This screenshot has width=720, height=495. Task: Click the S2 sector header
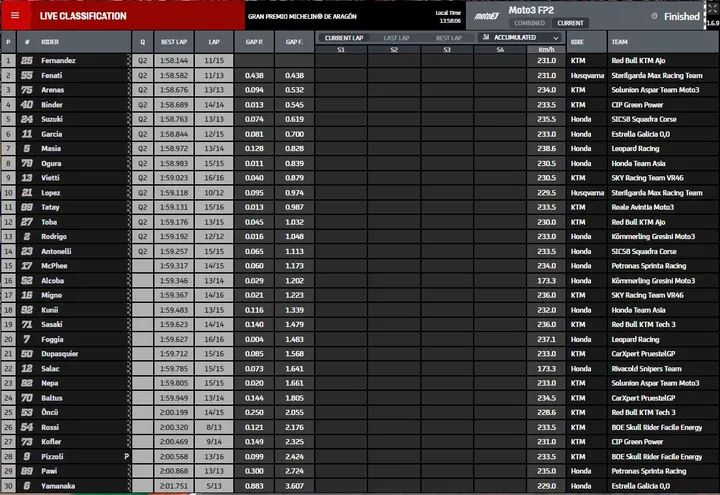tap(394, 50)
